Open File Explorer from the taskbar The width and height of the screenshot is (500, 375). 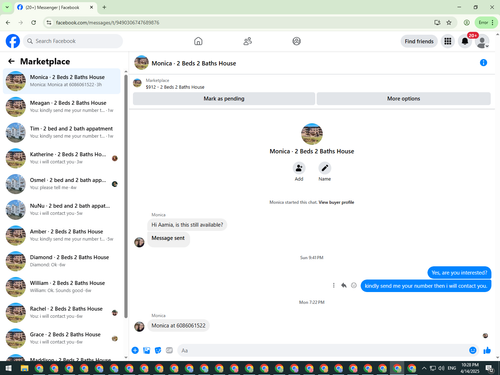[24, 368]
